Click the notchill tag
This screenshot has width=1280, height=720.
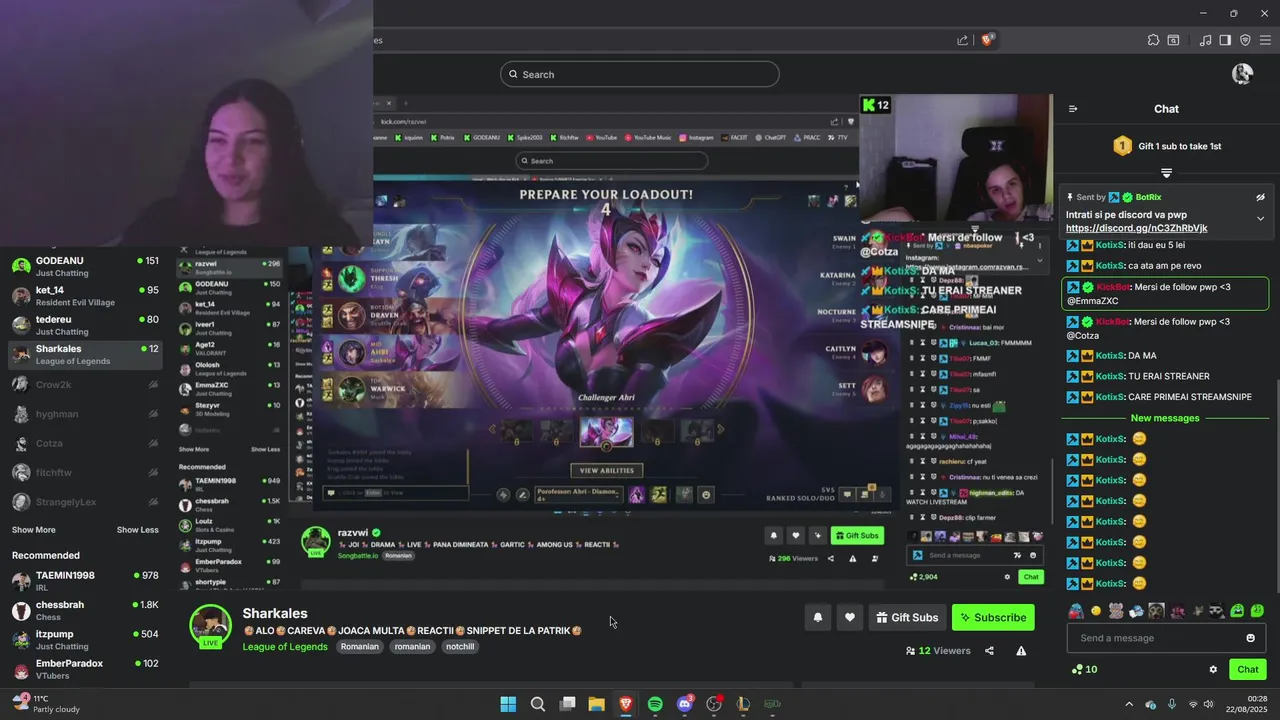coord(460,647)
